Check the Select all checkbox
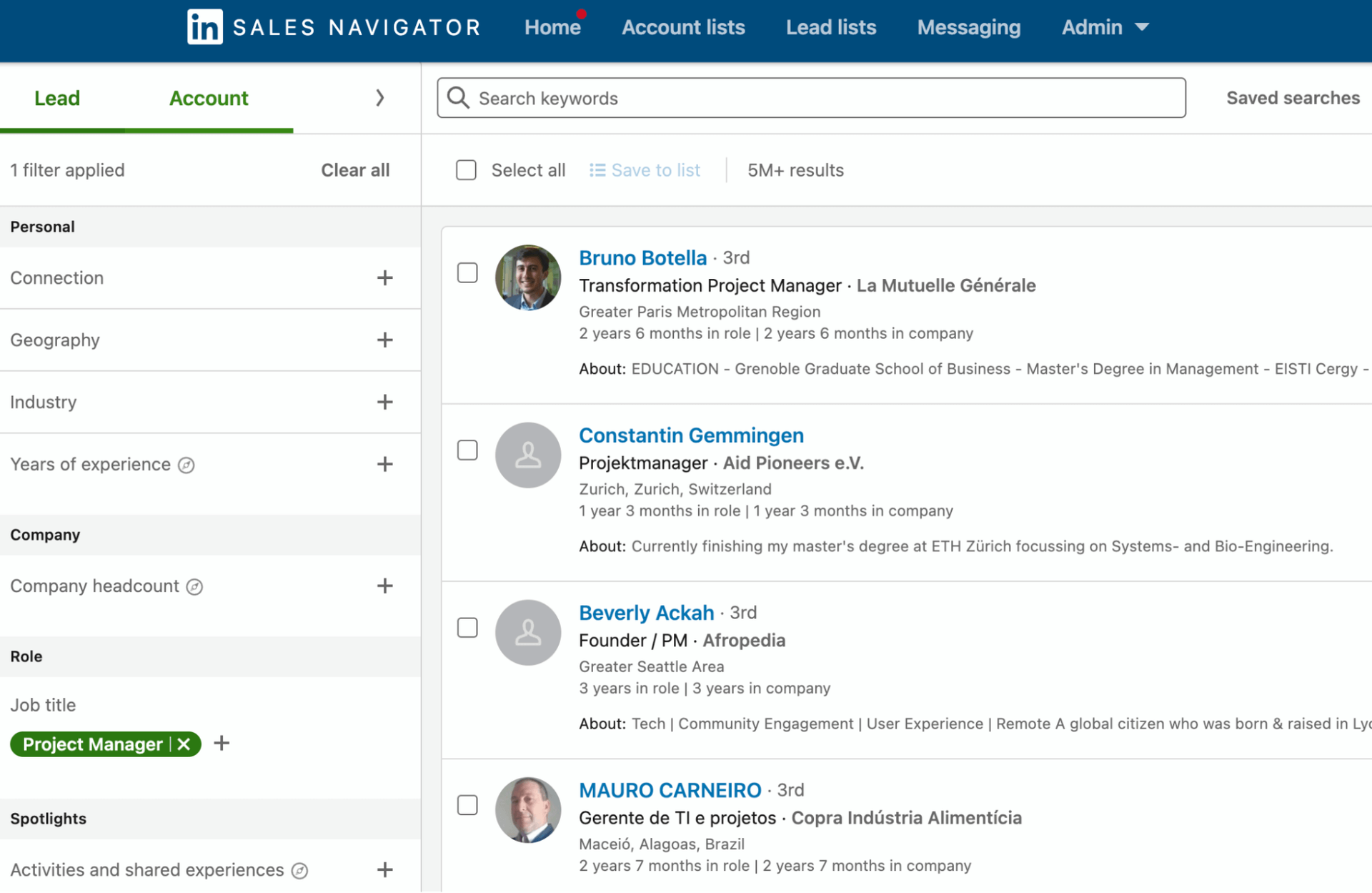The height and width of the screenshot is (893, 1372). coord(466,170)
